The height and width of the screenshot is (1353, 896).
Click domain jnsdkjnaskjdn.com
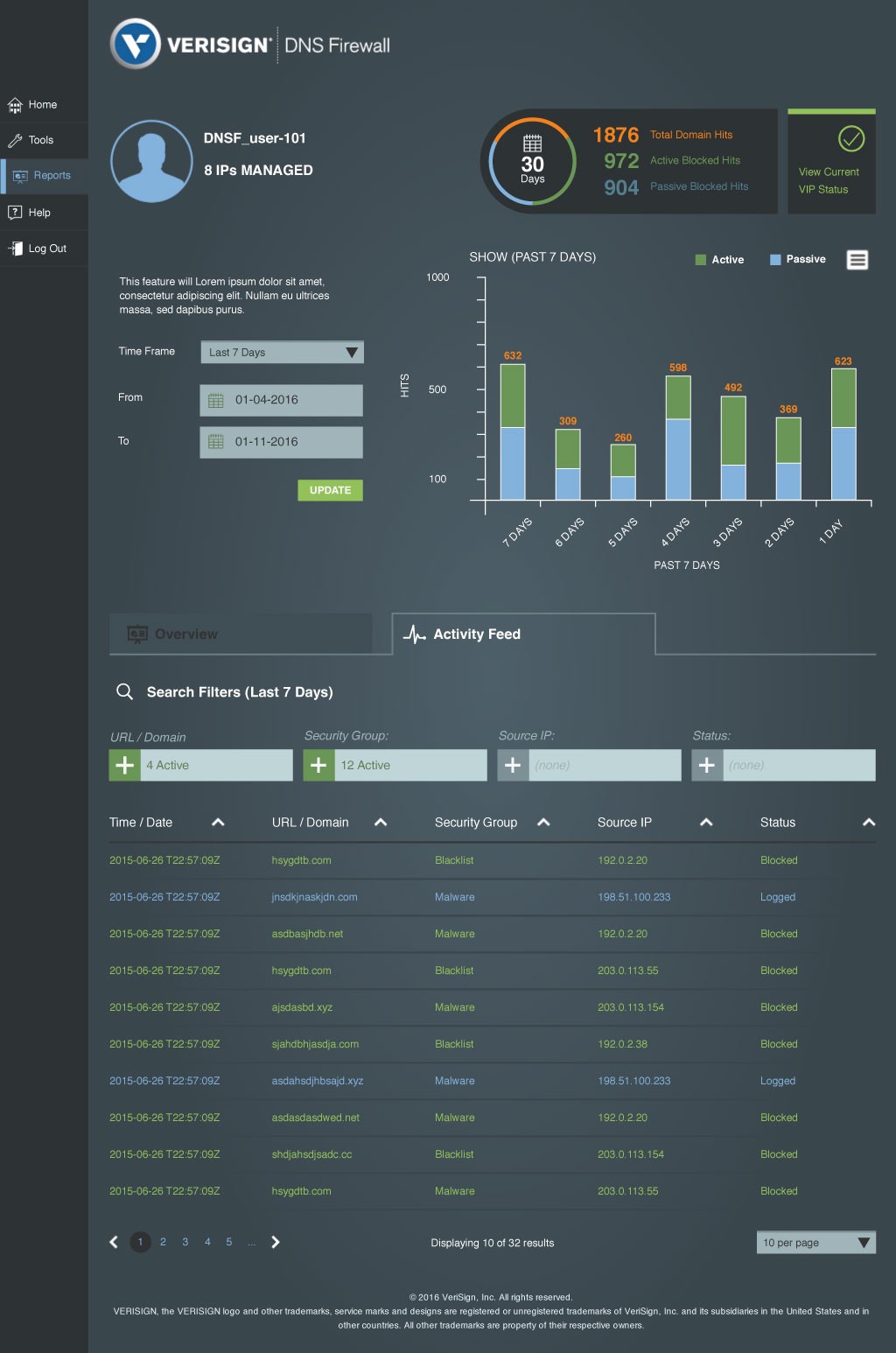pos(314,897)
